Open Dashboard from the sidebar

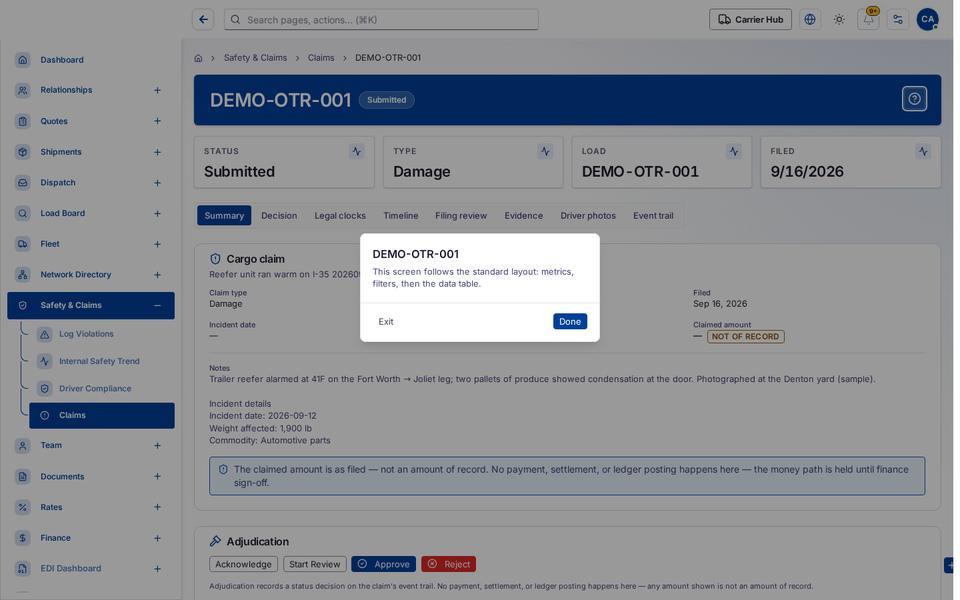point(91,60)
